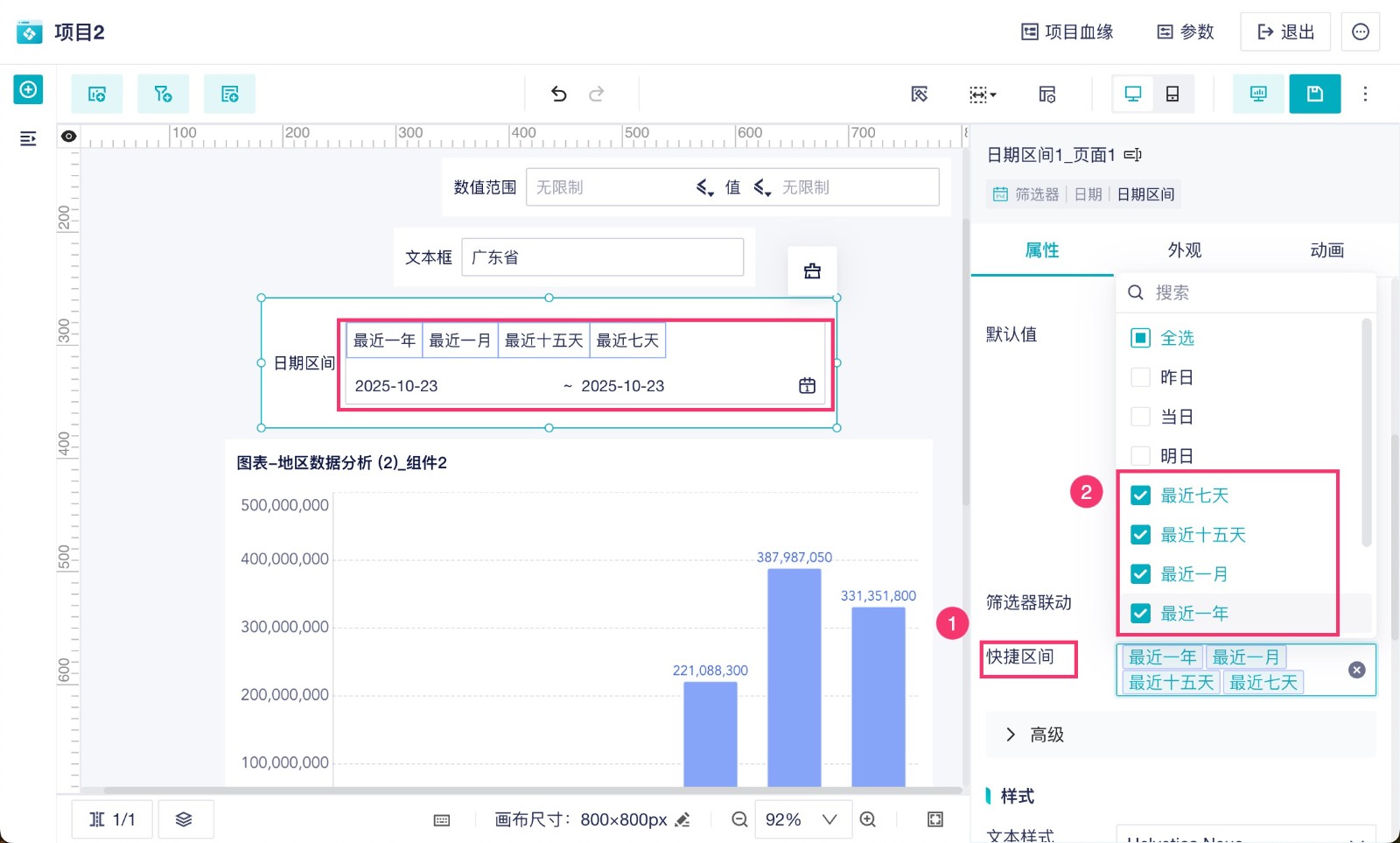This screenshot has width=1400, height=843.
Task: Click the 数值范围 minimum input field
Action: pos(609,187)
